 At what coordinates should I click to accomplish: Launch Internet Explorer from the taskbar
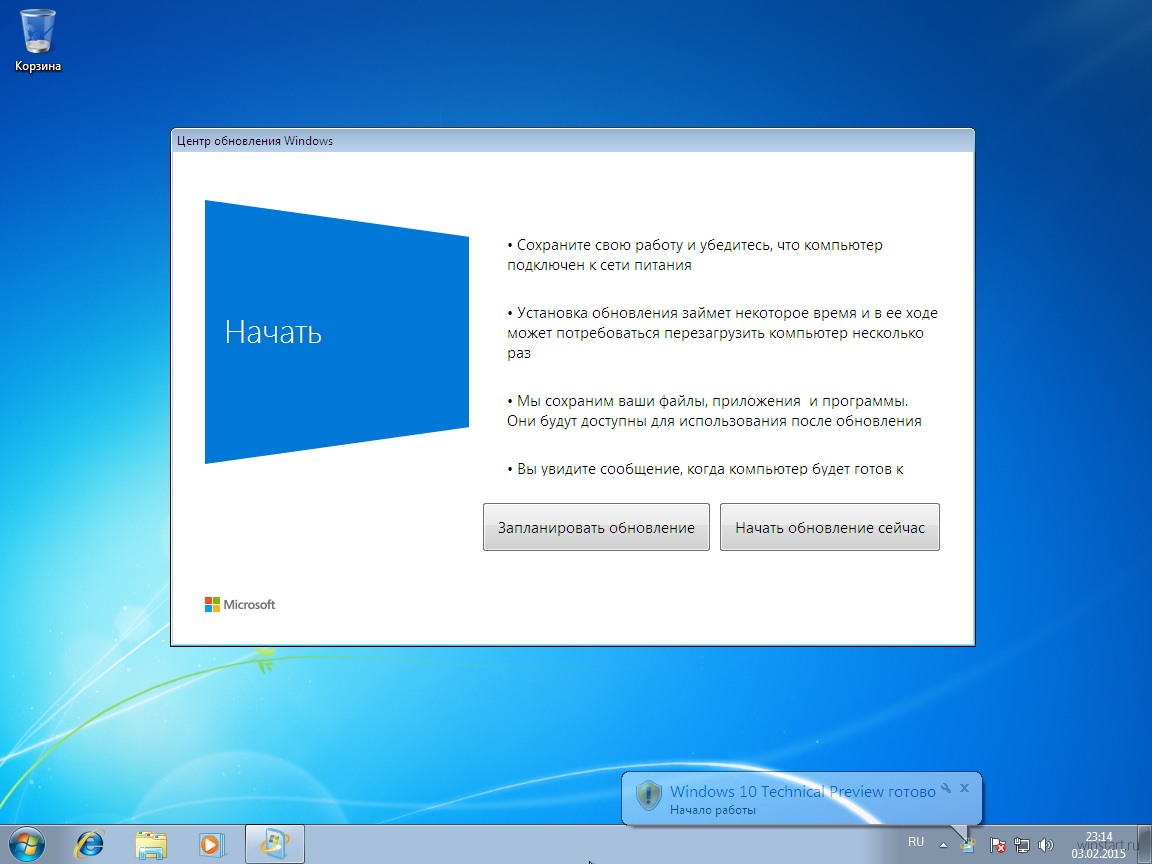(x=90, y=844)
